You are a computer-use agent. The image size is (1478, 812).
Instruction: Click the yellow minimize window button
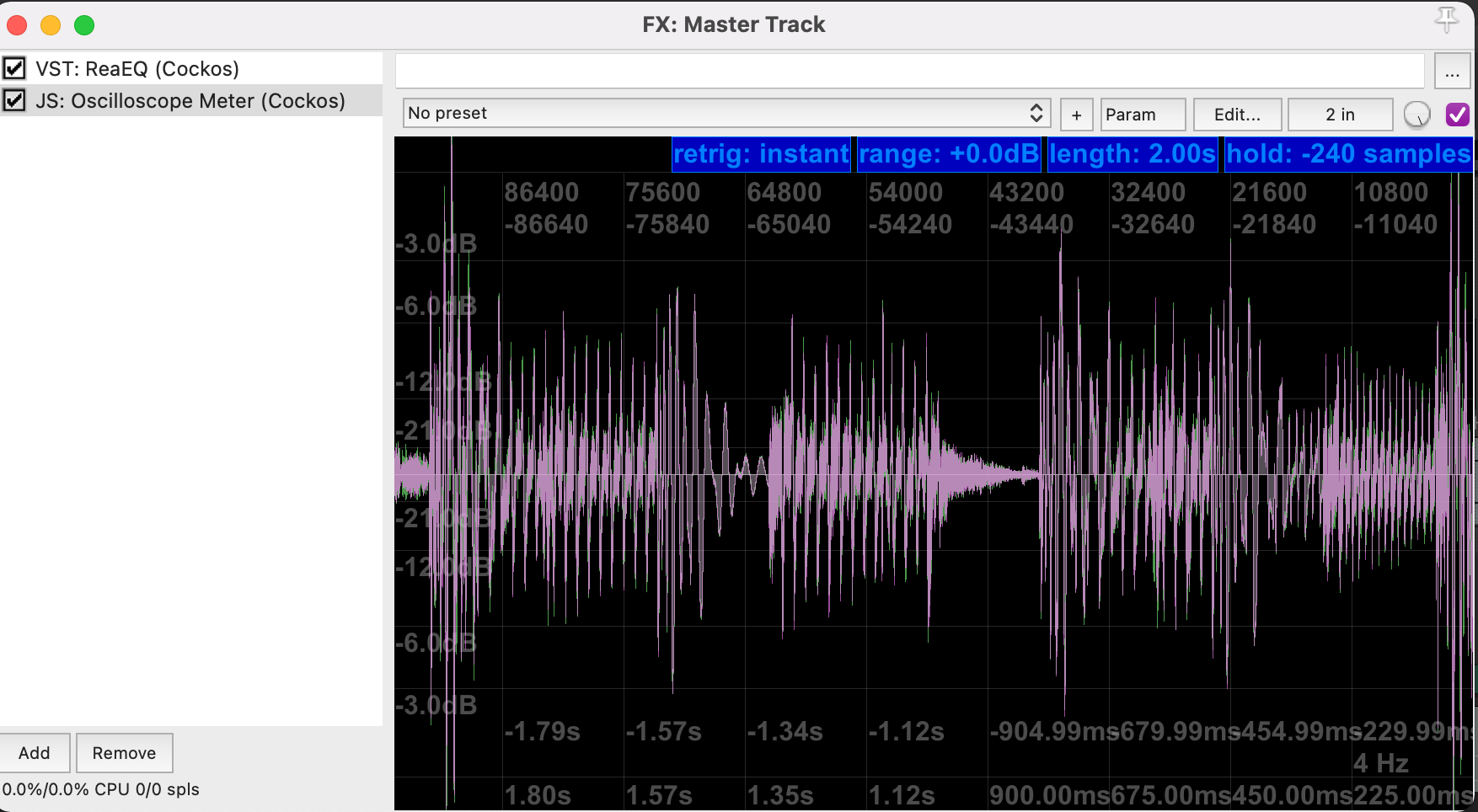[51, 25]
